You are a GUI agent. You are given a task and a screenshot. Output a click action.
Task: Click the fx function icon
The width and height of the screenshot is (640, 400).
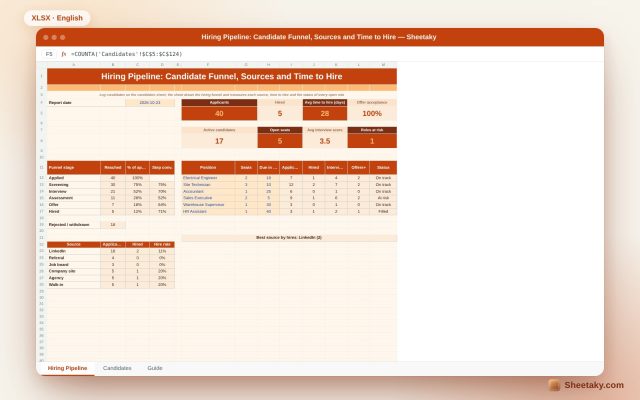click(x=64, y=54)
